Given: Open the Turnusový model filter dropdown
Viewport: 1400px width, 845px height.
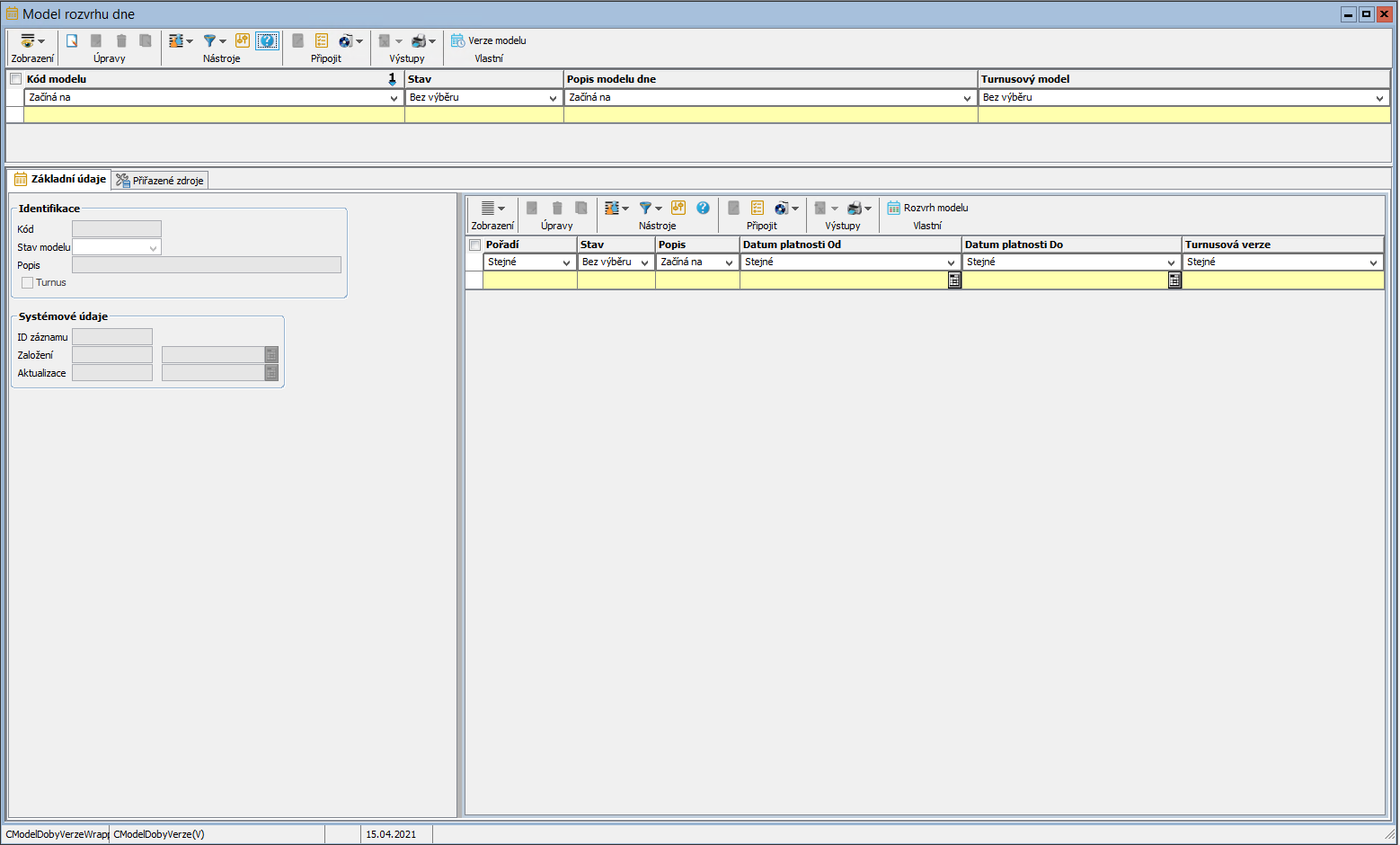Looking at the screenshot, I should tap(1379, 98).
